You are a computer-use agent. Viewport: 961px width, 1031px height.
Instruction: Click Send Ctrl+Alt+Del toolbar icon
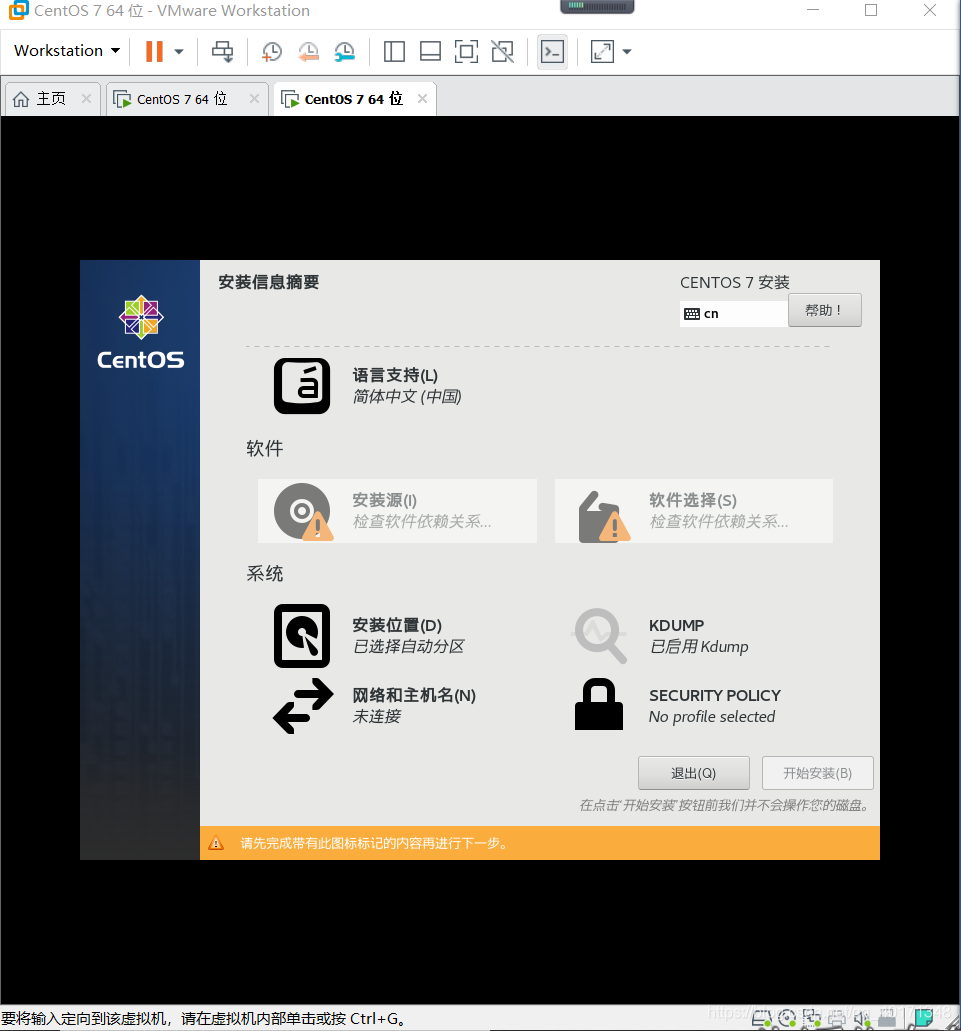[222, 51]
